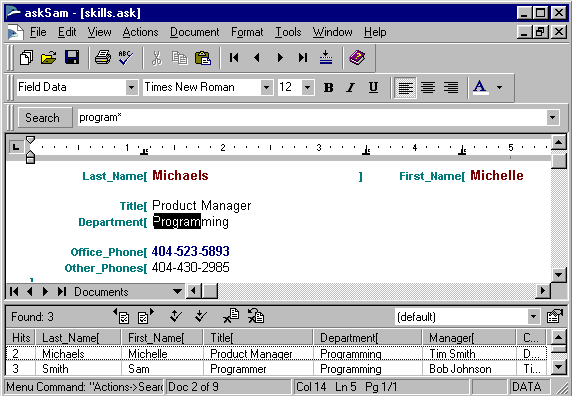The height and width of the screenshot is (396, 572).
Task: Click results list scroll down arrow
Action: [559, 367]
